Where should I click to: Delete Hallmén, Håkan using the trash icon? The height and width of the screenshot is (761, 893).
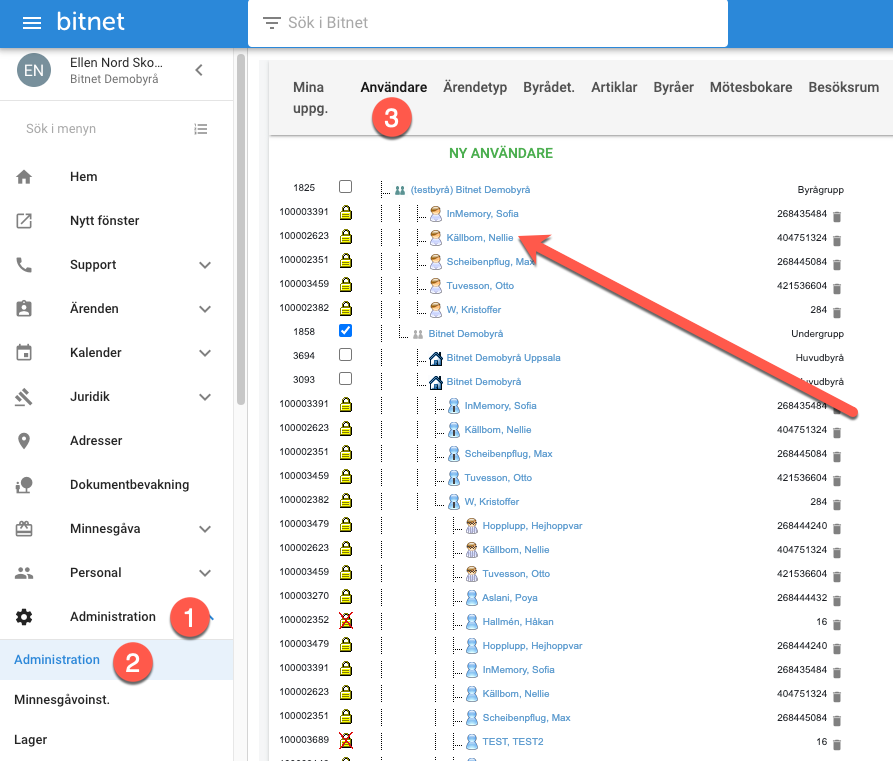(x=837, y=624)
